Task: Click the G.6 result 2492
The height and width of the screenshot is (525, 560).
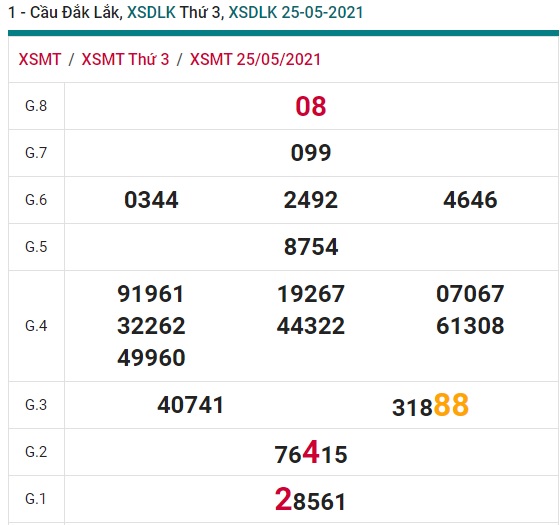Action: pyautogui.click(x=311, y=200)
